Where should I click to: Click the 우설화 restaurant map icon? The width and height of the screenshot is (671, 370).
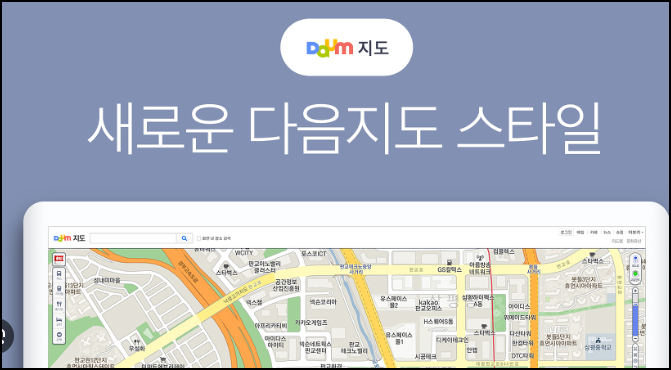tap(137, 342)
